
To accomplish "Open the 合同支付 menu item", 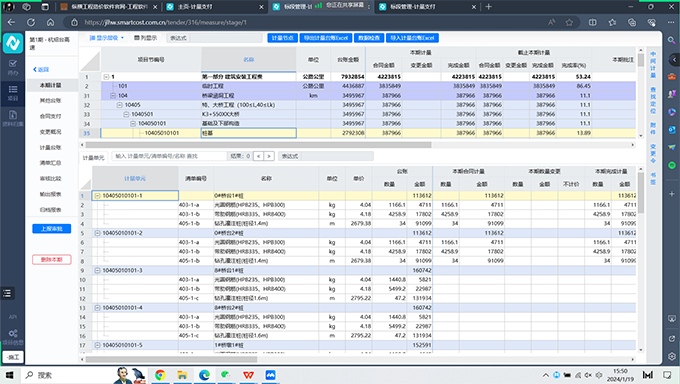I will click(50, 116).
